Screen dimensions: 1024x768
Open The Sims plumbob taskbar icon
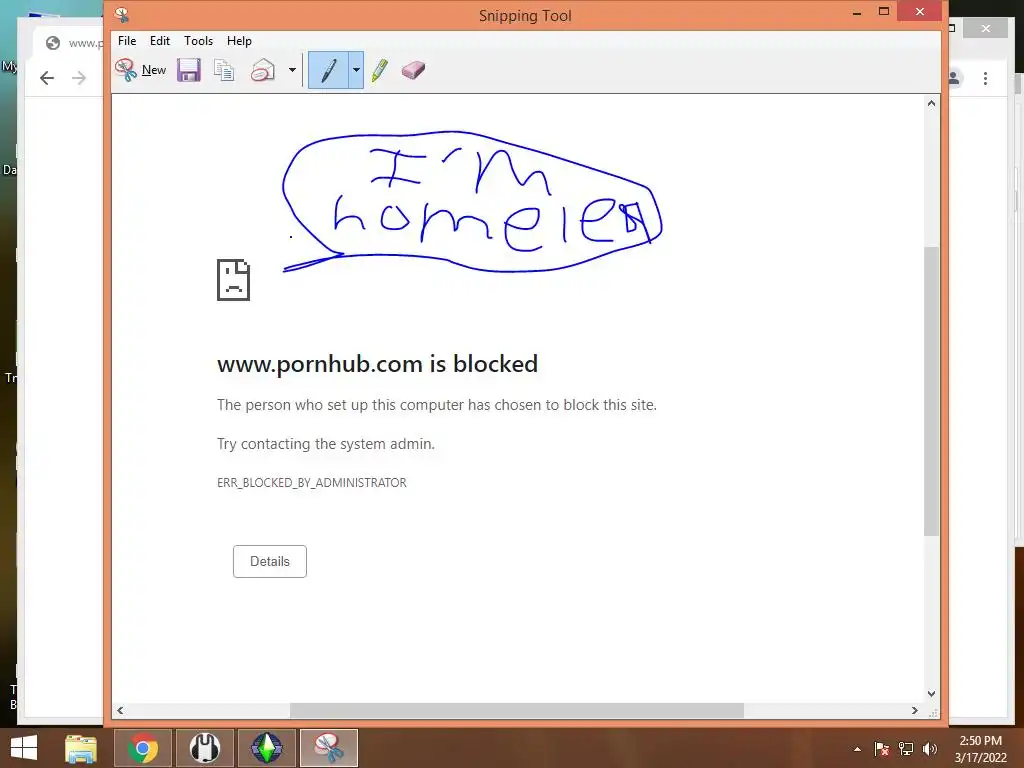click(x=266, y=748)
